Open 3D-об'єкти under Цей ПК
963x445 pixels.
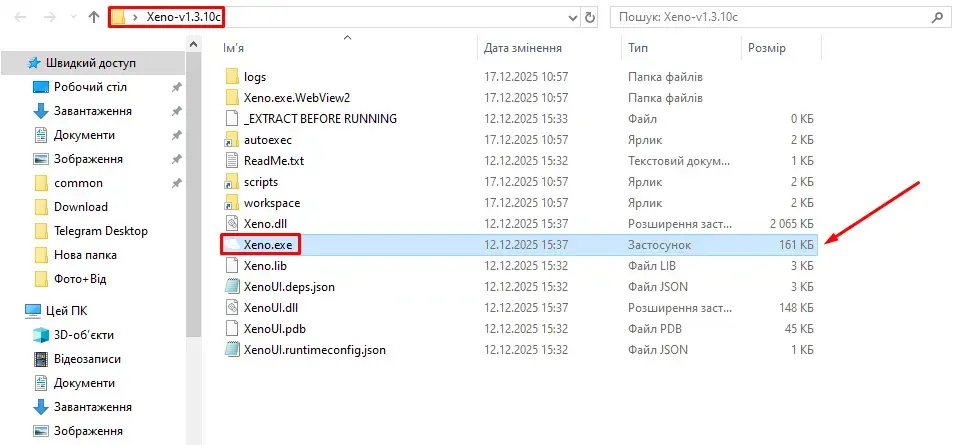[x=84, y=335]
